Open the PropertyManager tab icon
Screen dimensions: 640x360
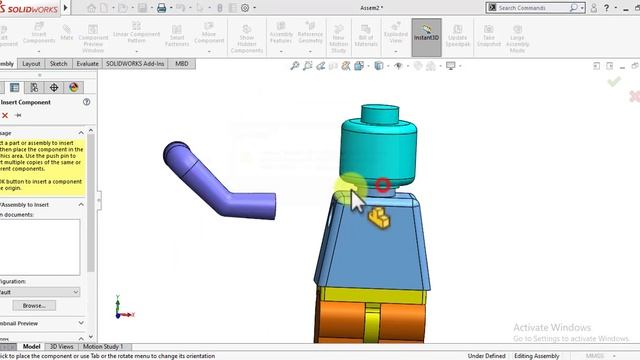(15, 87)
